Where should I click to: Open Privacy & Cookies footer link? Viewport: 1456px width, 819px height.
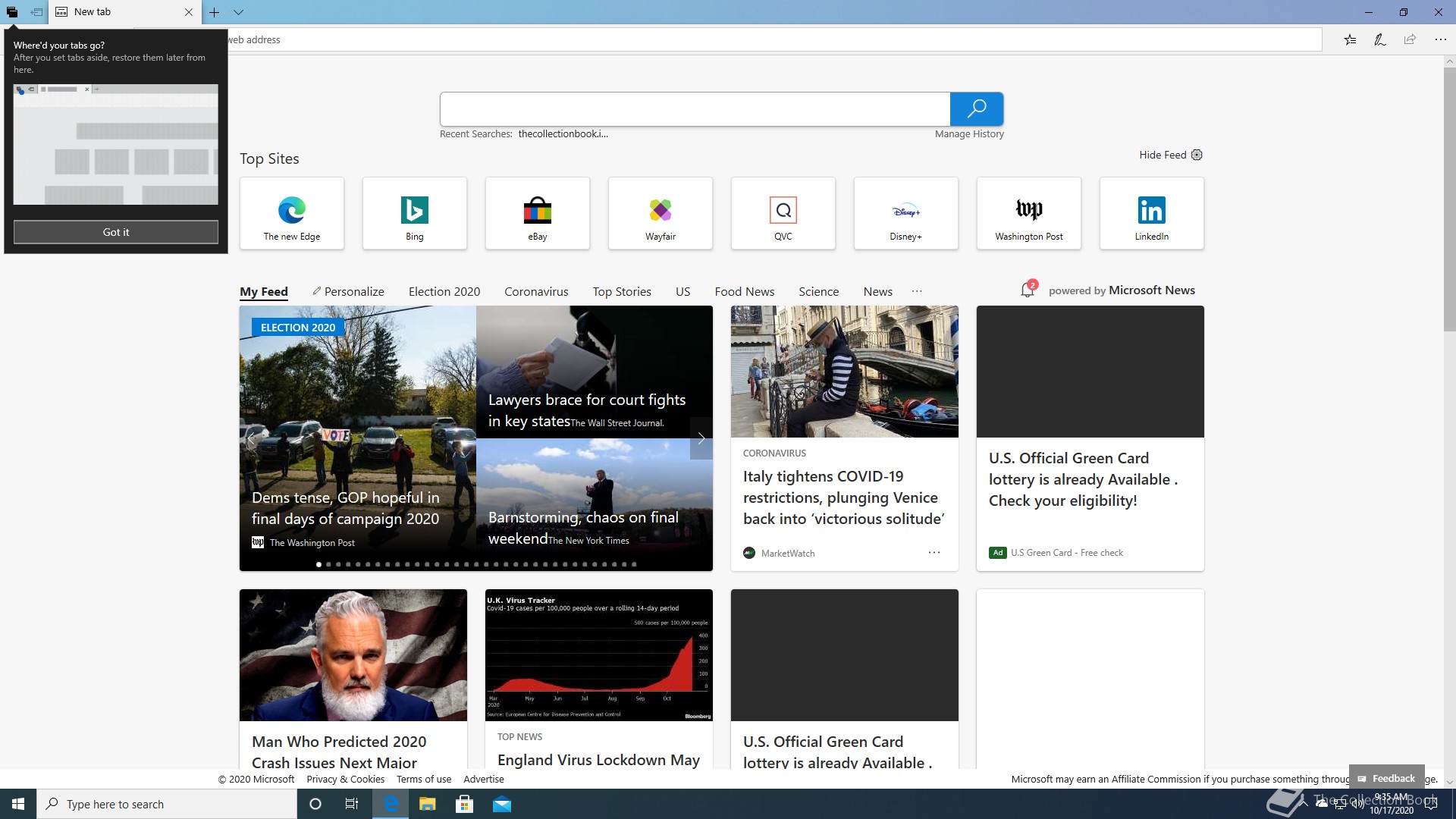[345, 779]
